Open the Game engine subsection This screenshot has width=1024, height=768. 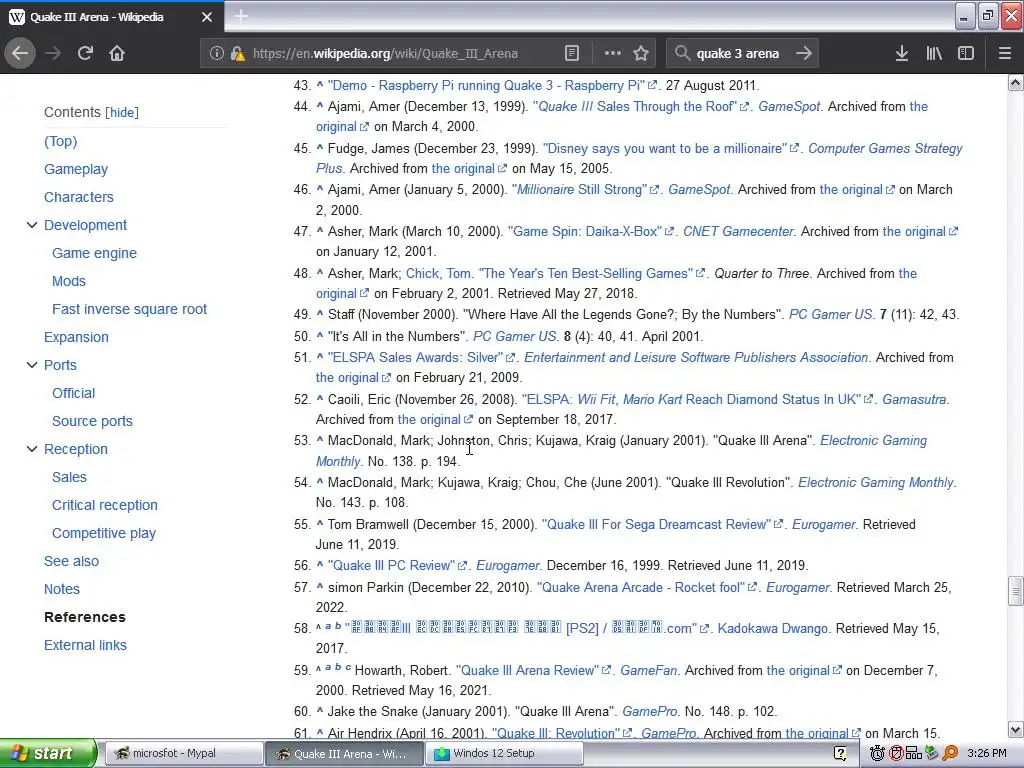94,253
